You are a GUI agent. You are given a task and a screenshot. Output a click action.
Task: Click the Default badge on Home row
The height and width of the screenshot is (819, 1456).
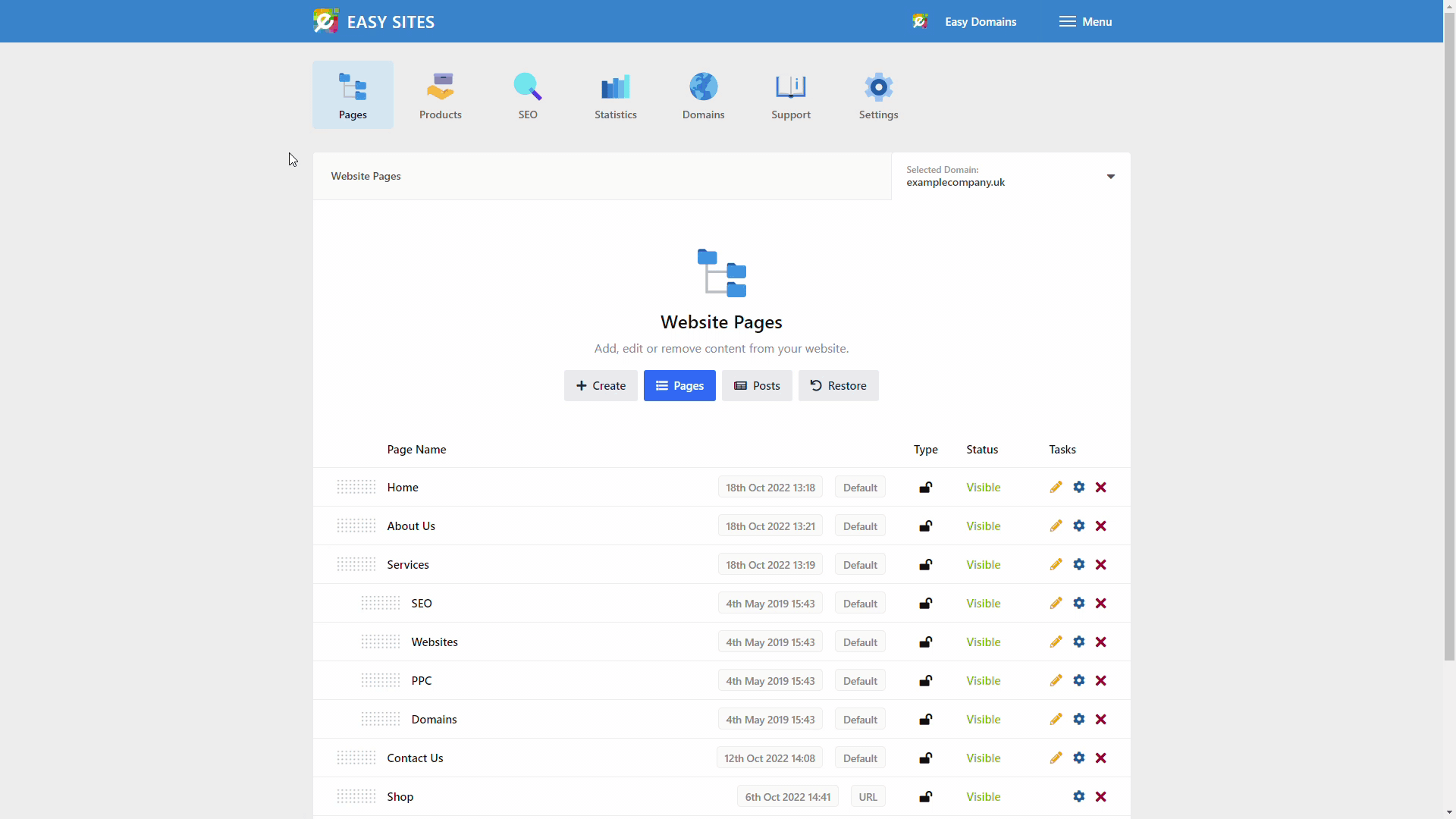(860, 487)
